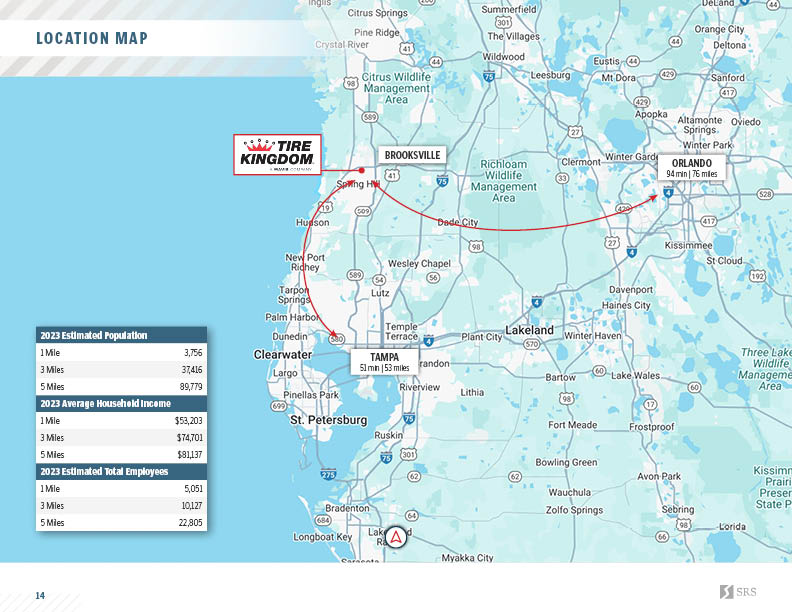Click the Plant City map label
Image resolution: width=792 pixels, height=612 pixels.
point(481,337)
